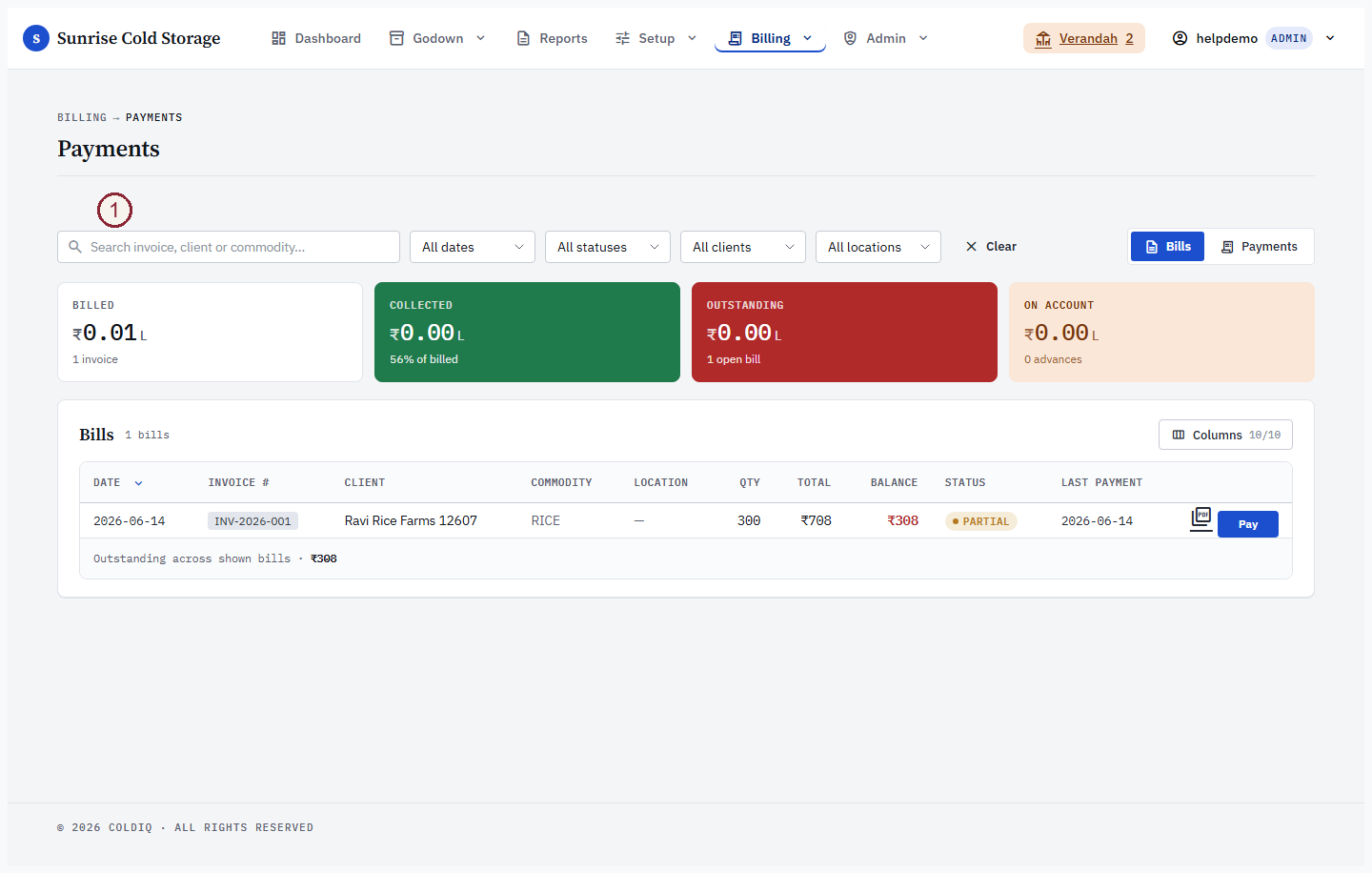Open the All dates filter

click(473, 247)
